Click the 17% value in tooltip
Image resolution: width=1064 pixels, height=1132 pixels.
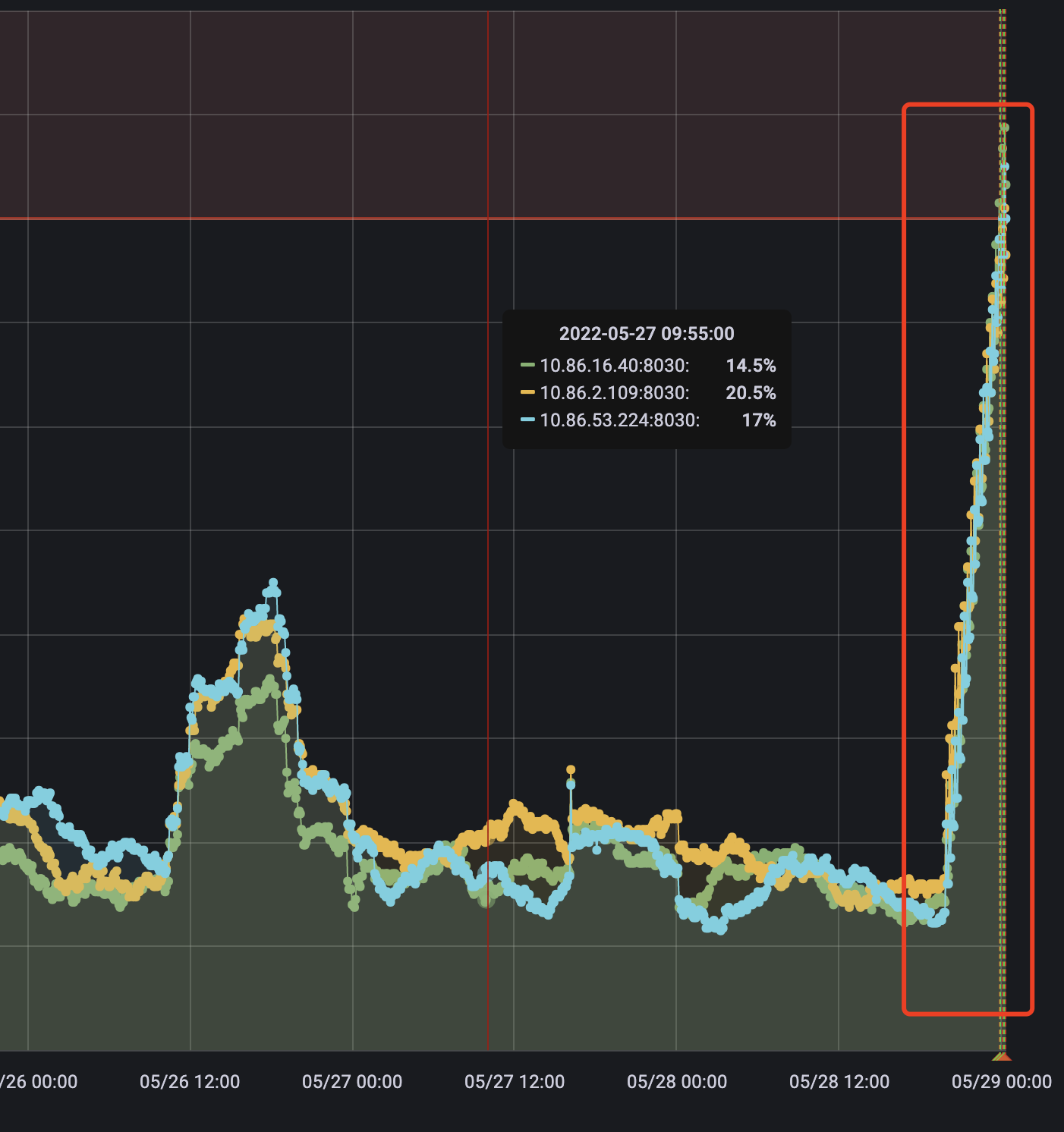point(759,420)
